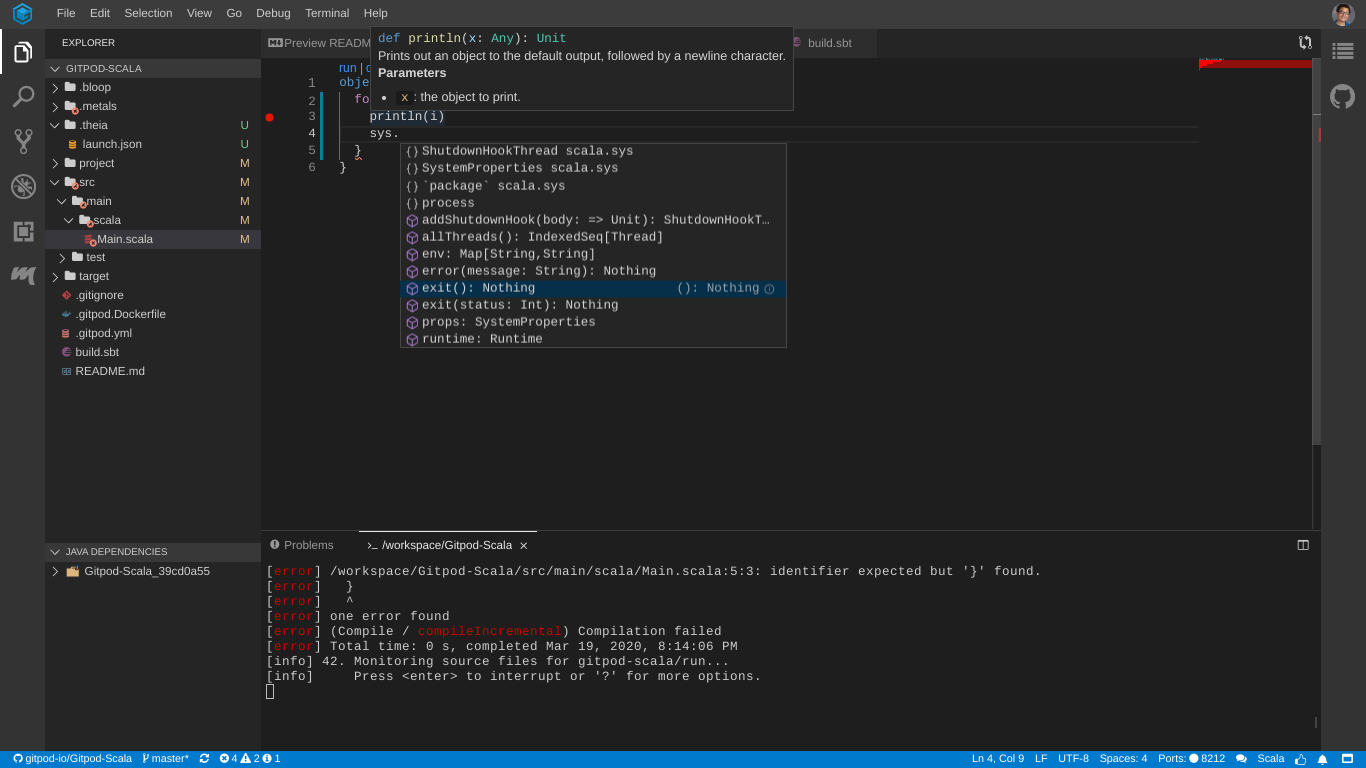The image size is (1366, 768).
Task: Open the Source Control view icon
Action: (x=23, y=141)
